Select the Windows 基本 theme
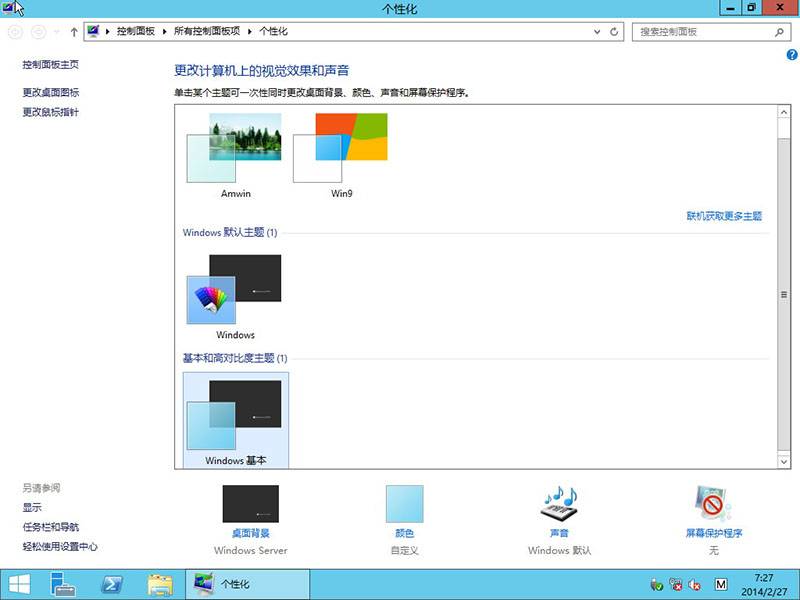 [235, 419]
